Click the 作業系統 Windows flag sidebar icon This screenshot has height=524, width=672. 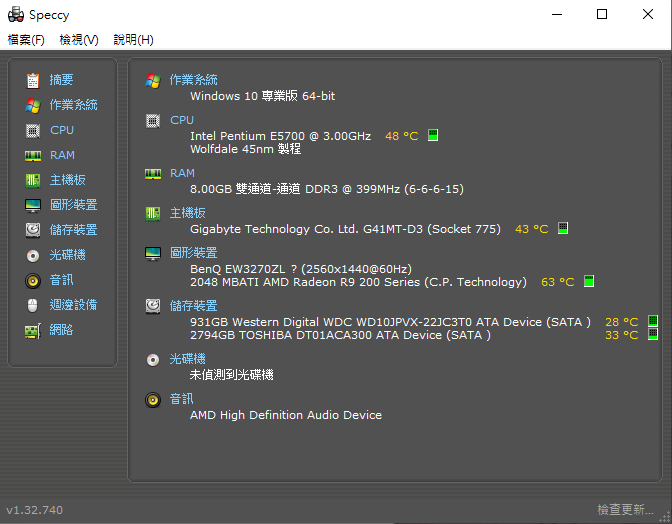[x=33, y=105]
